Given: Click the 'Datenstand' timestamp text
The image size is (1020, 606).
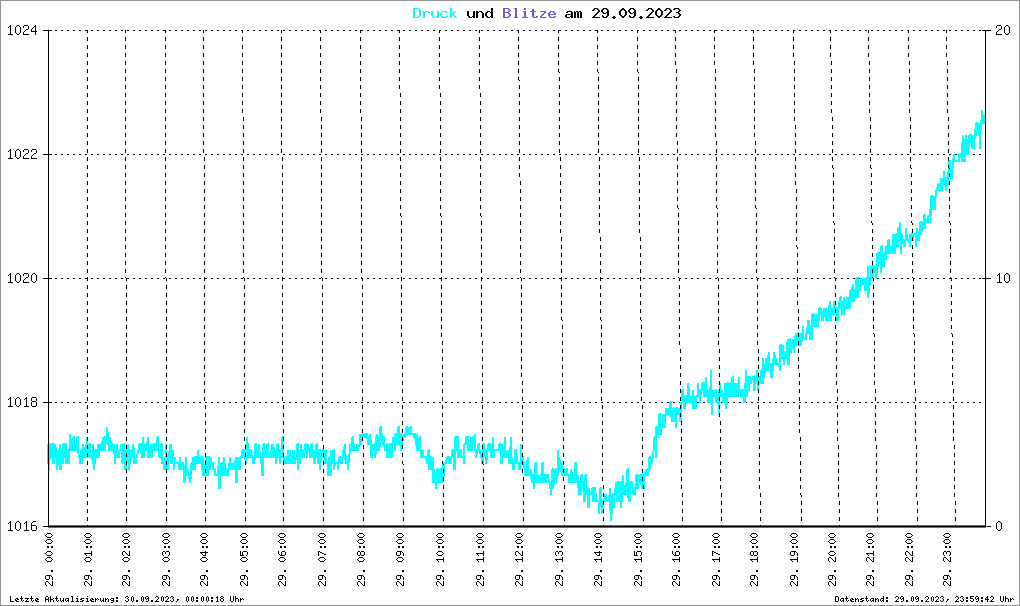Looking at the screenshot, I should pos(924,599).
